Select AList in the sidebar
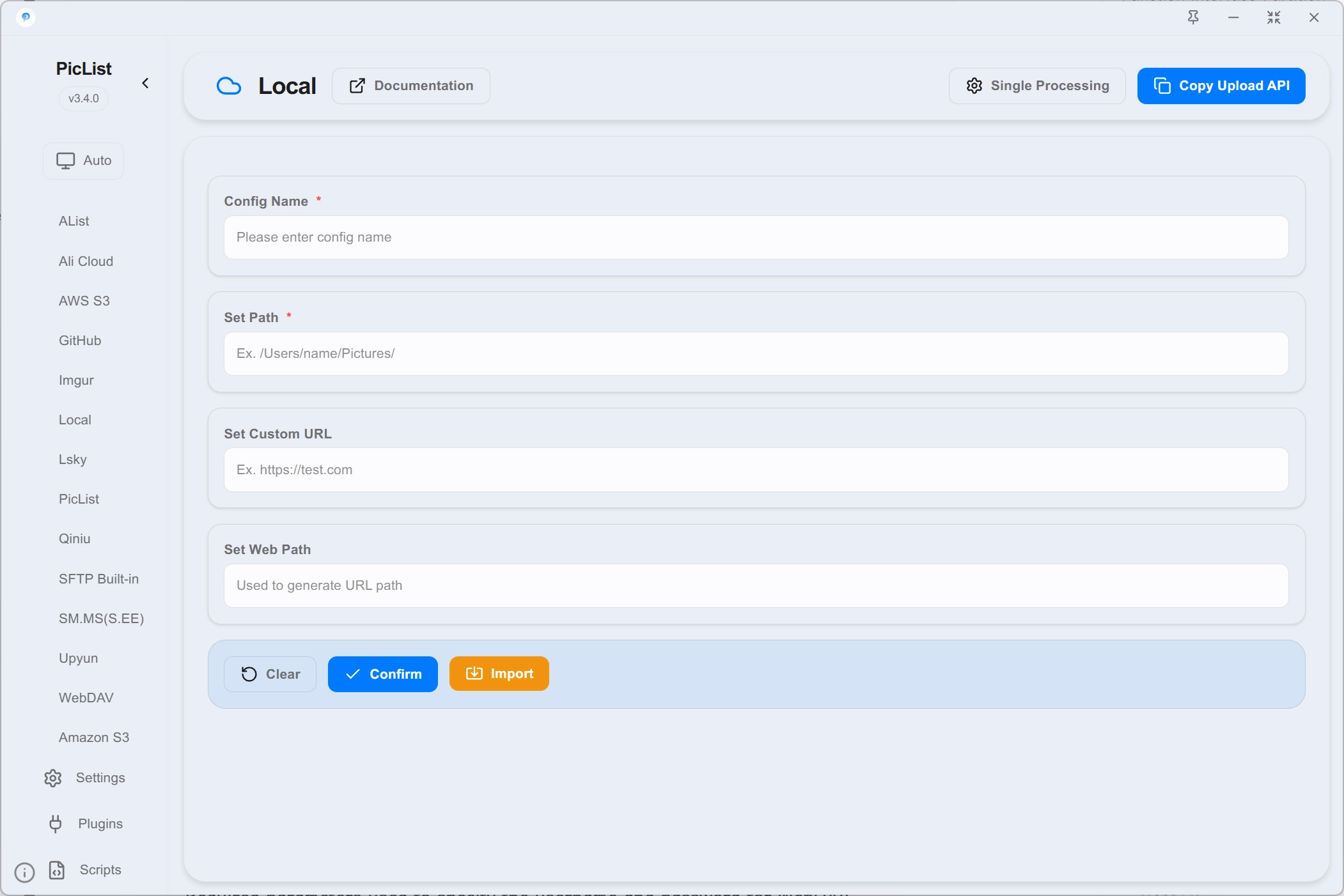1344x896 pixels. [x=74, y=221]
